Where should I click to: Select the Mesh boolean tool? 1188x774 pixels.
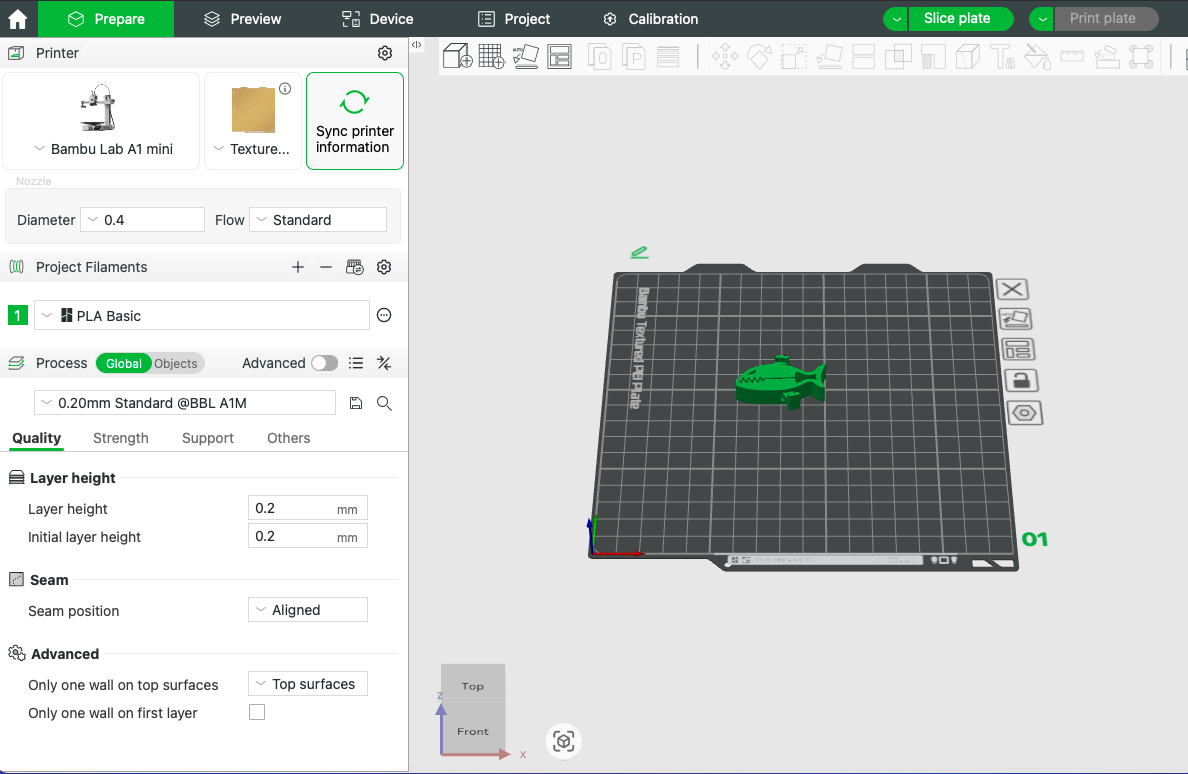[898, 57]
